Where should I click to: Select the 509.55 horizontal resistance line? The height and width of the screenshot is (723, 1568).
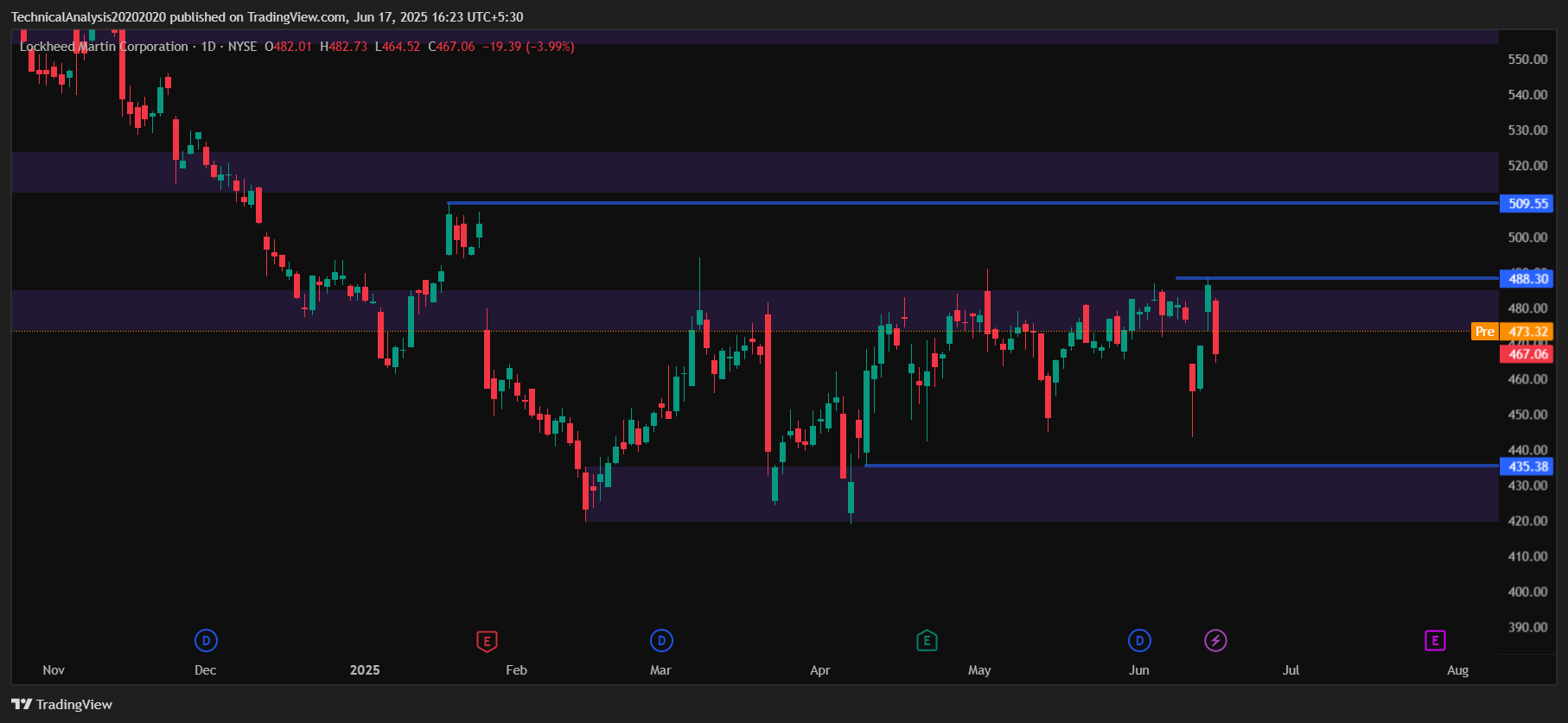tap(972, 203)
